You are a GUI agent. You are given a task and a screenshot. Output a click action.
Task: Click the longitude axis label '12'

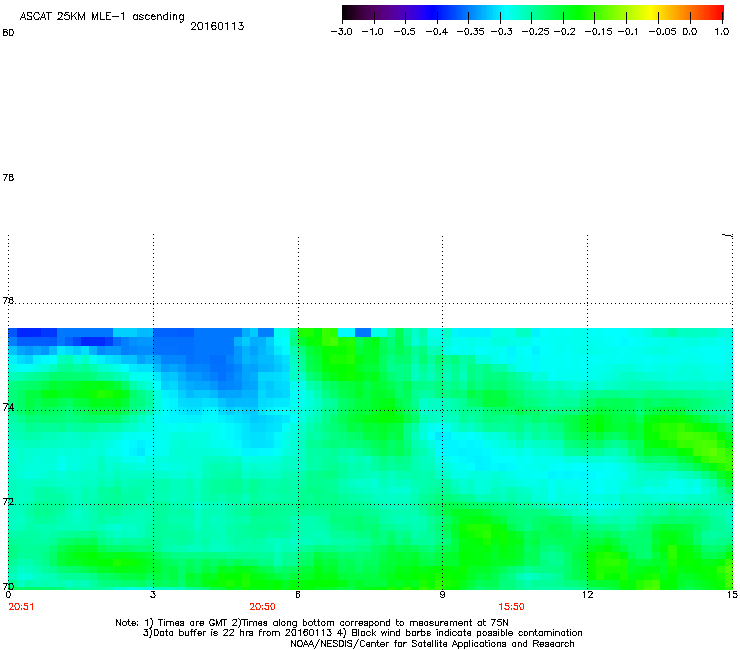click(x=587, y=595)
